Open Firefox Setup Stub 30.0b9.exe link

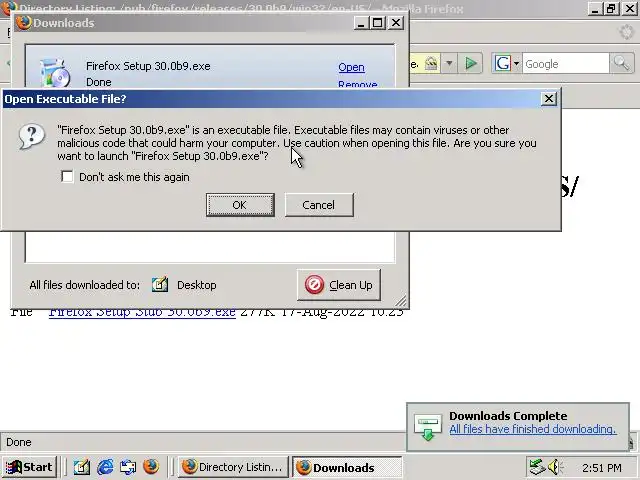(142, 313)
